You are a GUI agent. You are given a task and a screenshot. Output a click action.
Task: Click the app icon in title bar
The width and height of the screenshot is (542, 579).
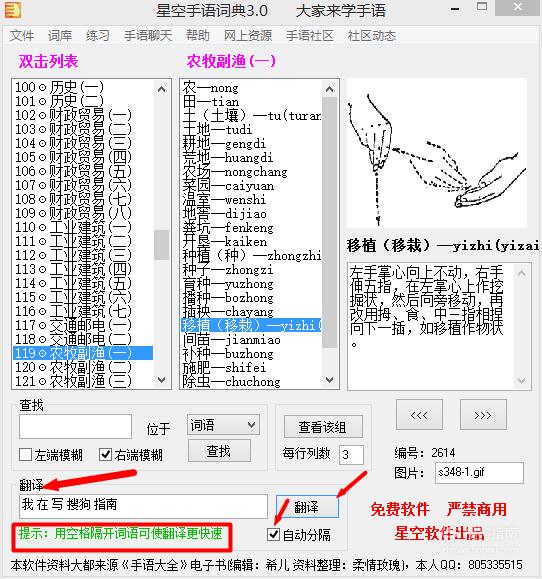(13, 10)
